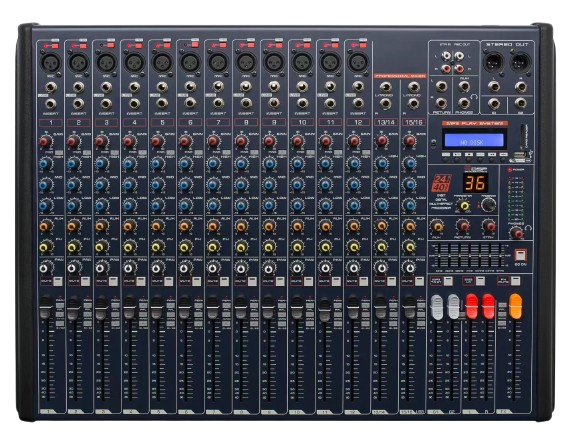Screen dimensions: 576x433
Task: Toggle the EQ ON switch of graphic equalizer
Action: coord(520,255)
